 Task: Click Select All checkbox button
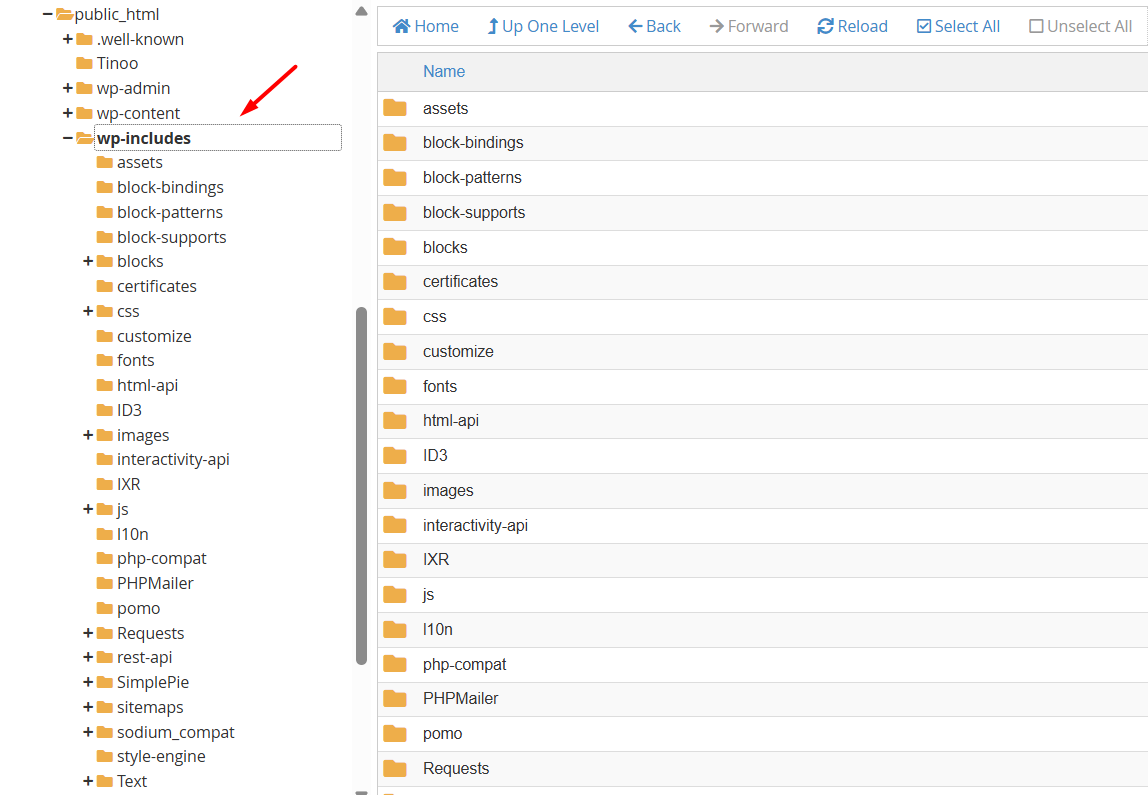click(x=958, y=27)
